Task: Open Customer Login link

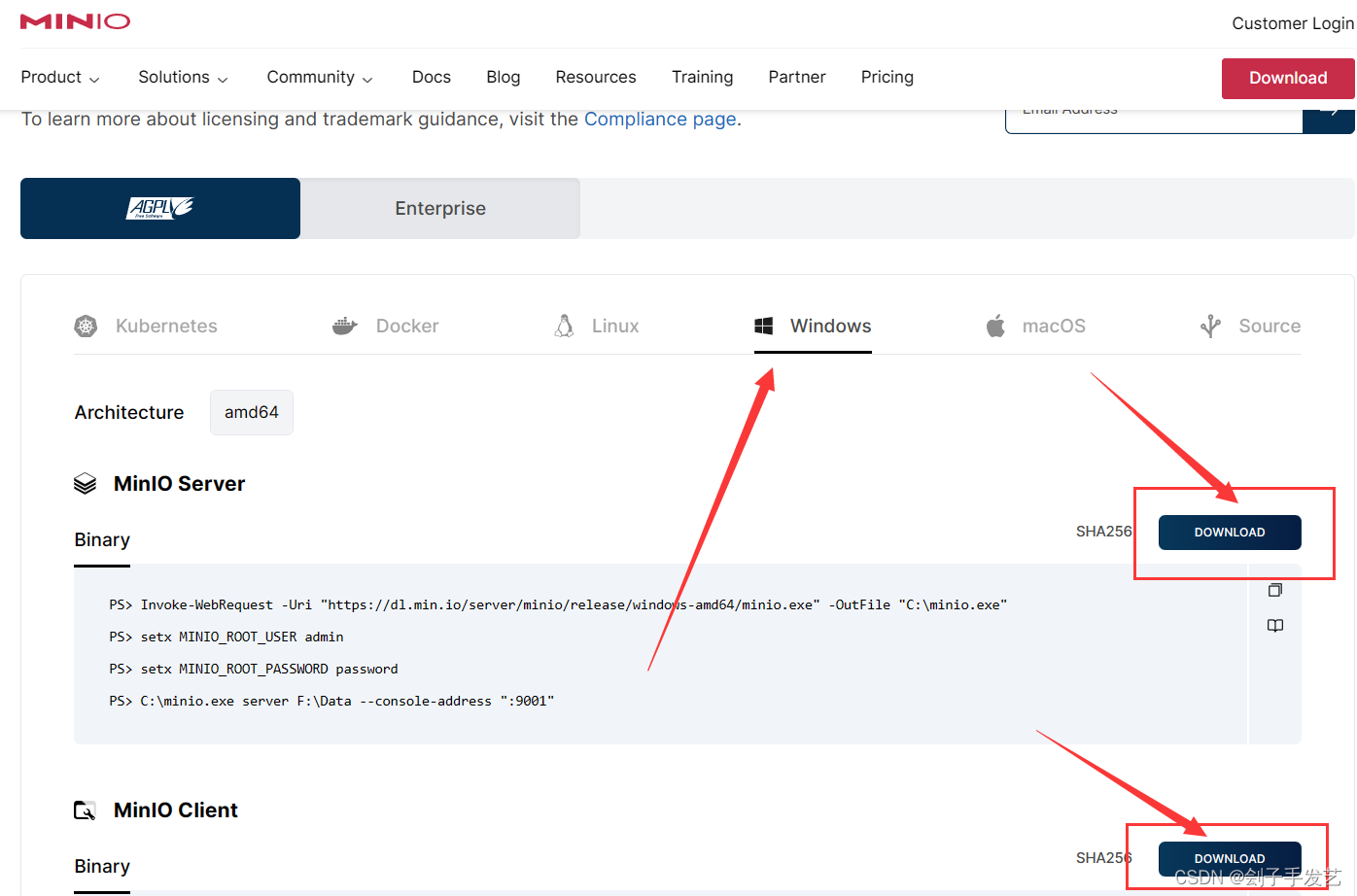Action: coord(1293,23)
